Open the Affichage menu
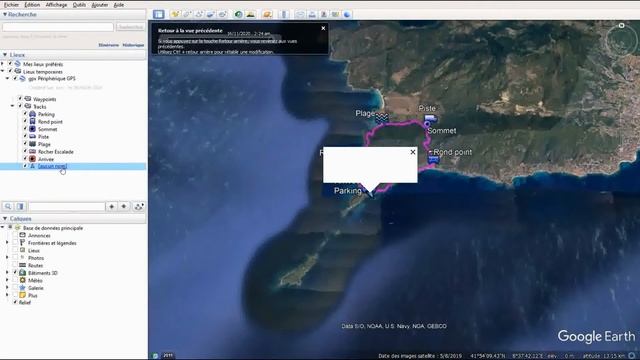640x360 pixels. click(56, 5)
